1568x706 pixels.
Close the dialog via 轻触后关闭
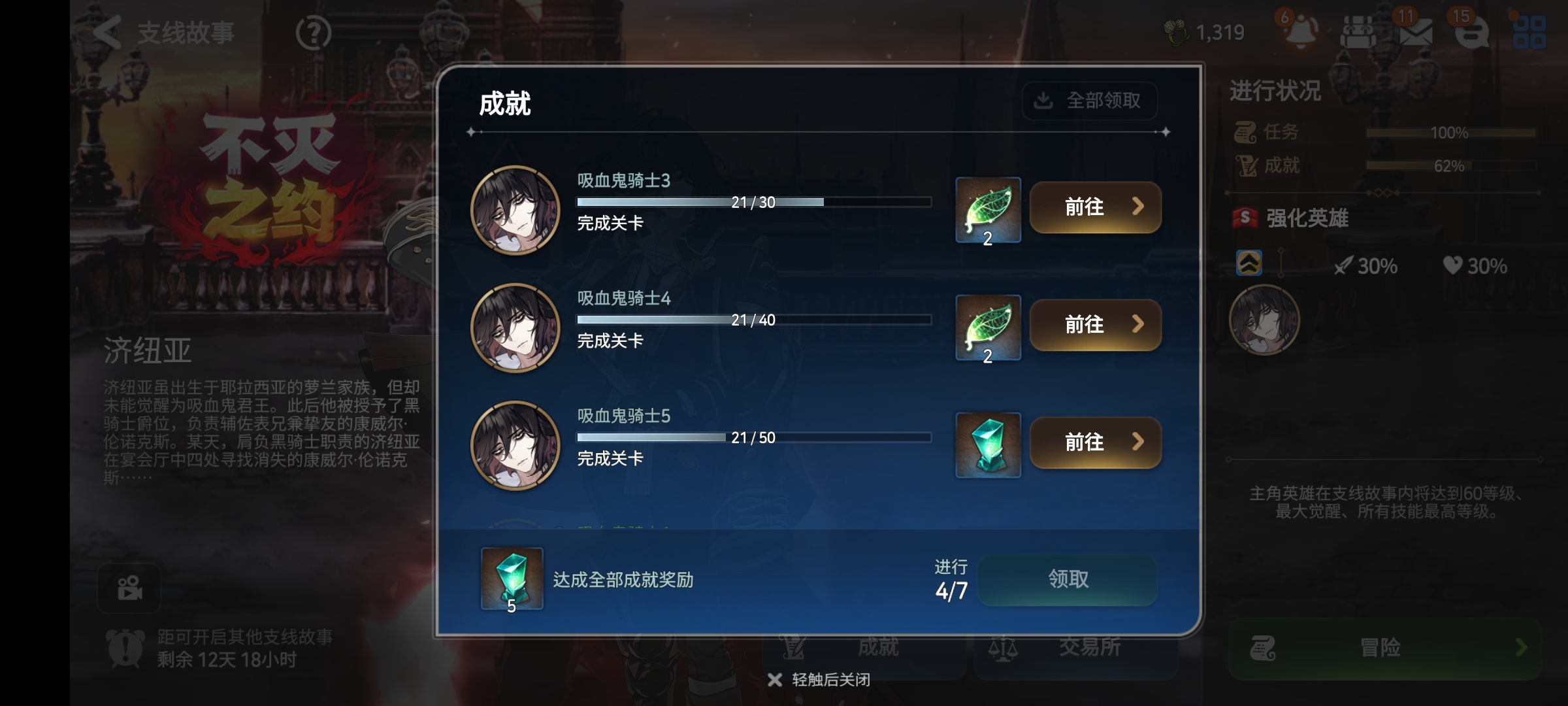819,680
